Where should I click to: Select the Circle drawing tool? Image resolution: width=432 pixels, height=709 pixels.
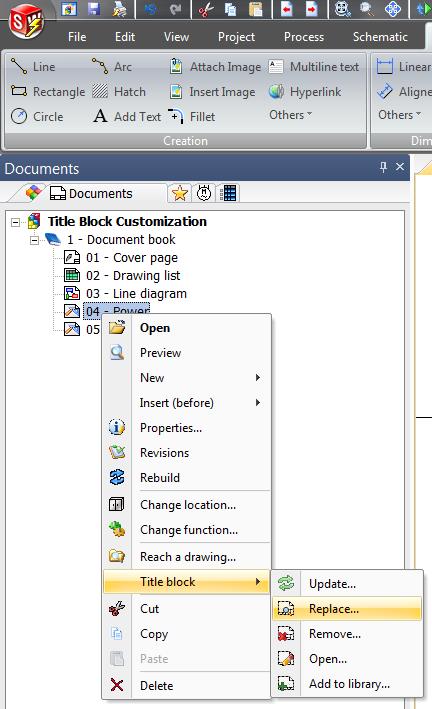(37, 117)
